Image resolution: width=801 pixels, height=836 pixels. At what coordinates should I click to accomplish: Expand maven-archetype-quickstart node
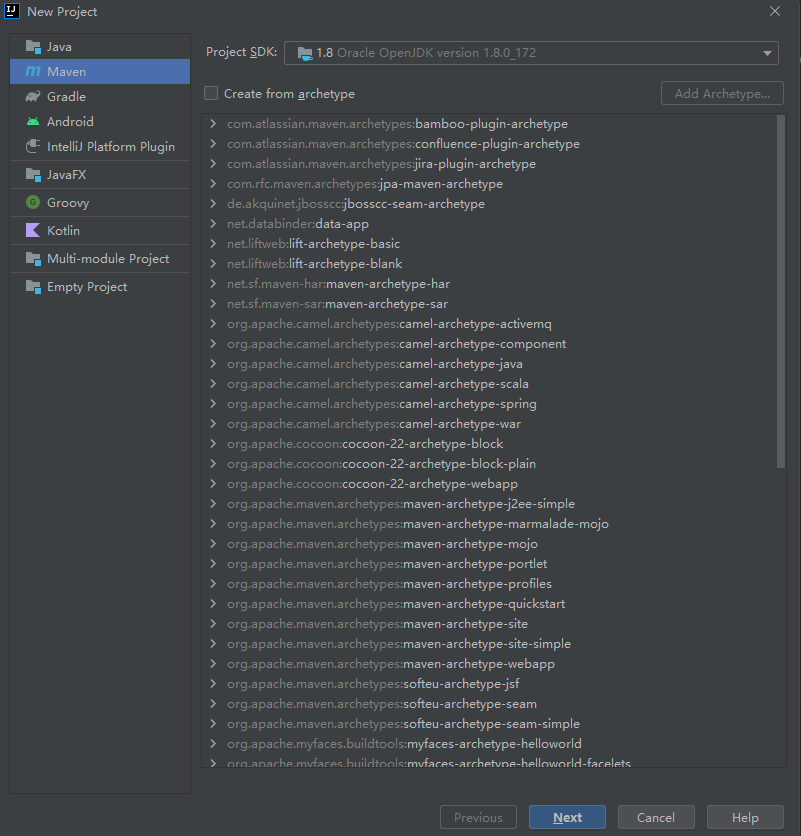(213, 604)
